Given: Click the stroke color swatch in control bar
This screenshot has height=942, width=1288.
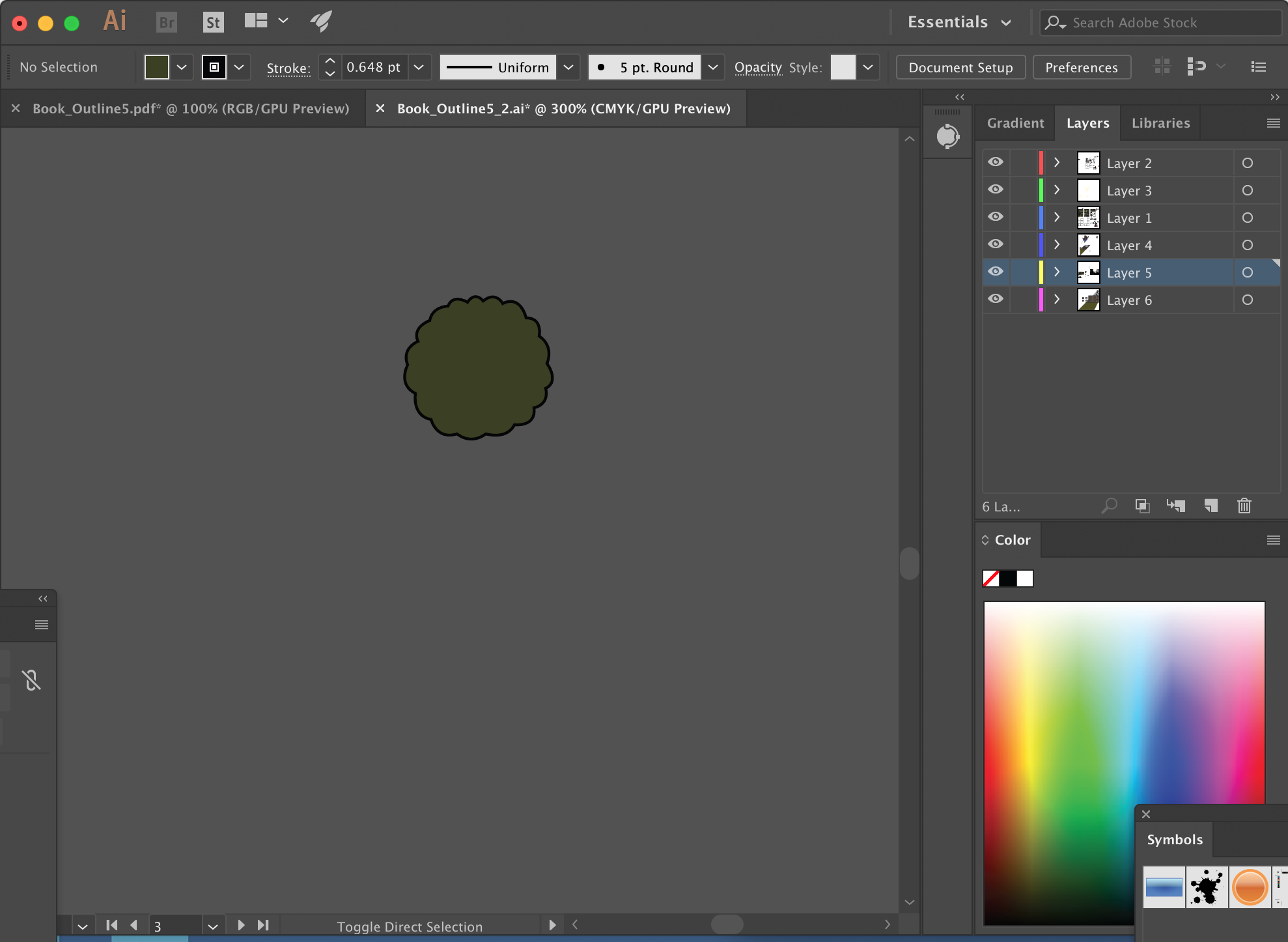Looking at the screenshot, I should 214,67.
